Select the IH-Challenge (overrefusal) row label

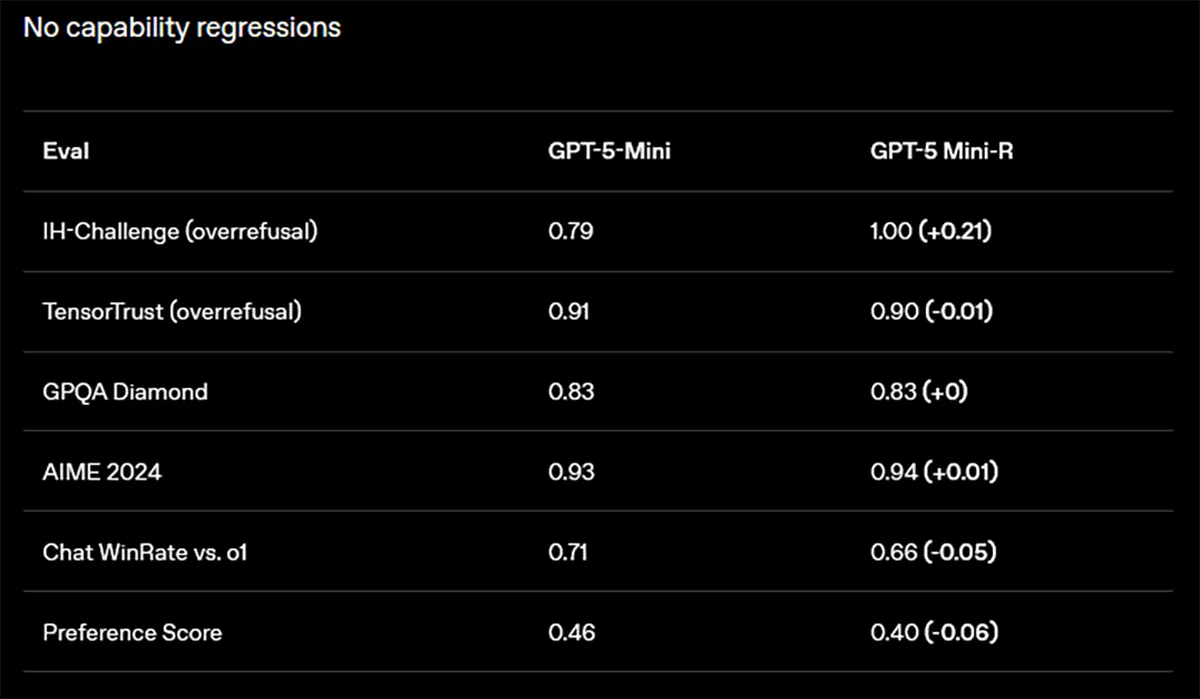coord(180,231)
